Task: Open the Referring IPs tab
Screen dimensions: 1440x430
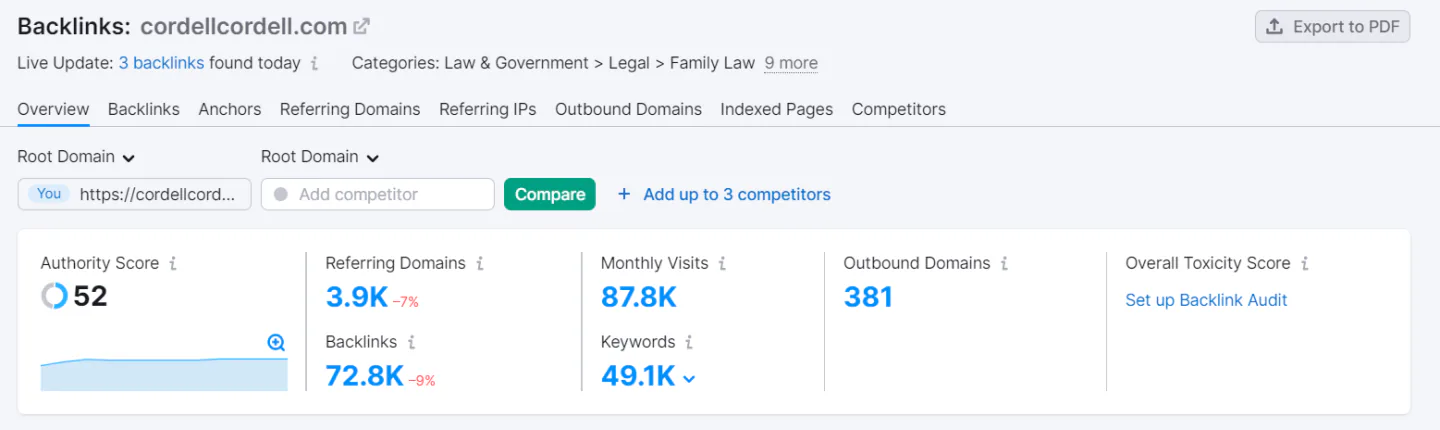Action: coord(488,109)
